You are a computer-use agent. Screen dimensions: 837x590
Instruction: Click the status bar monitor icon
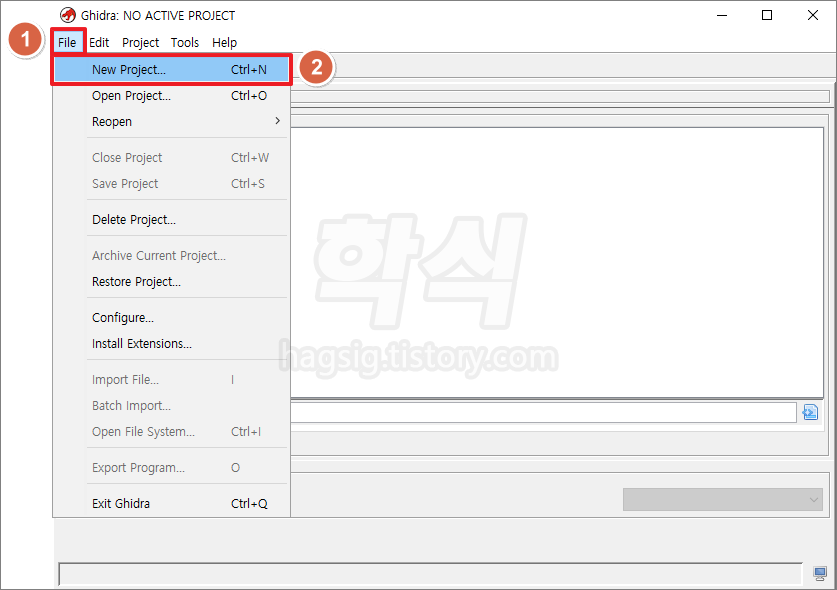point(820,573)
